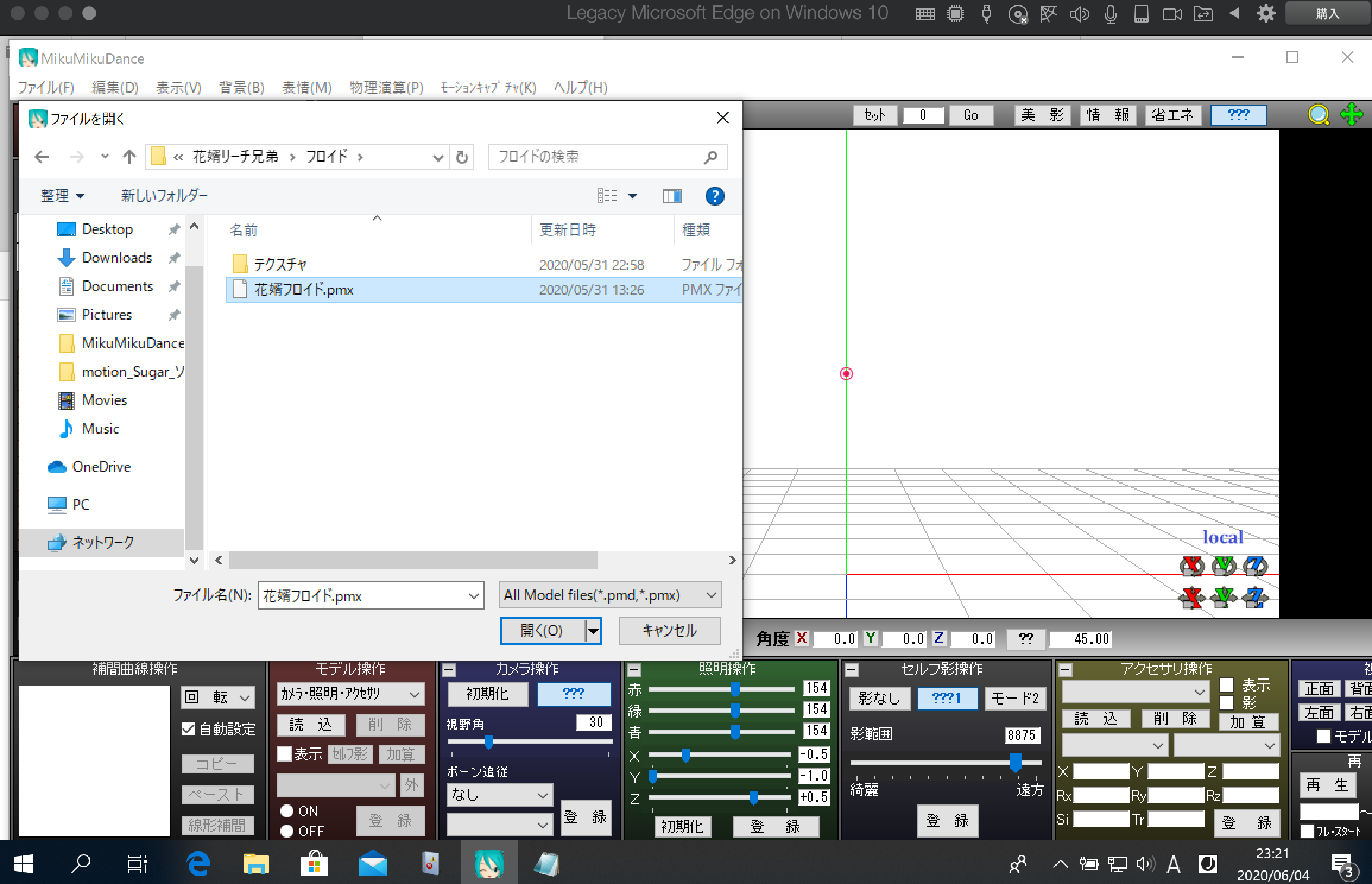Open All Model files type dropdown
Screen dimensions: 1372x884
(x=711, y=595)
